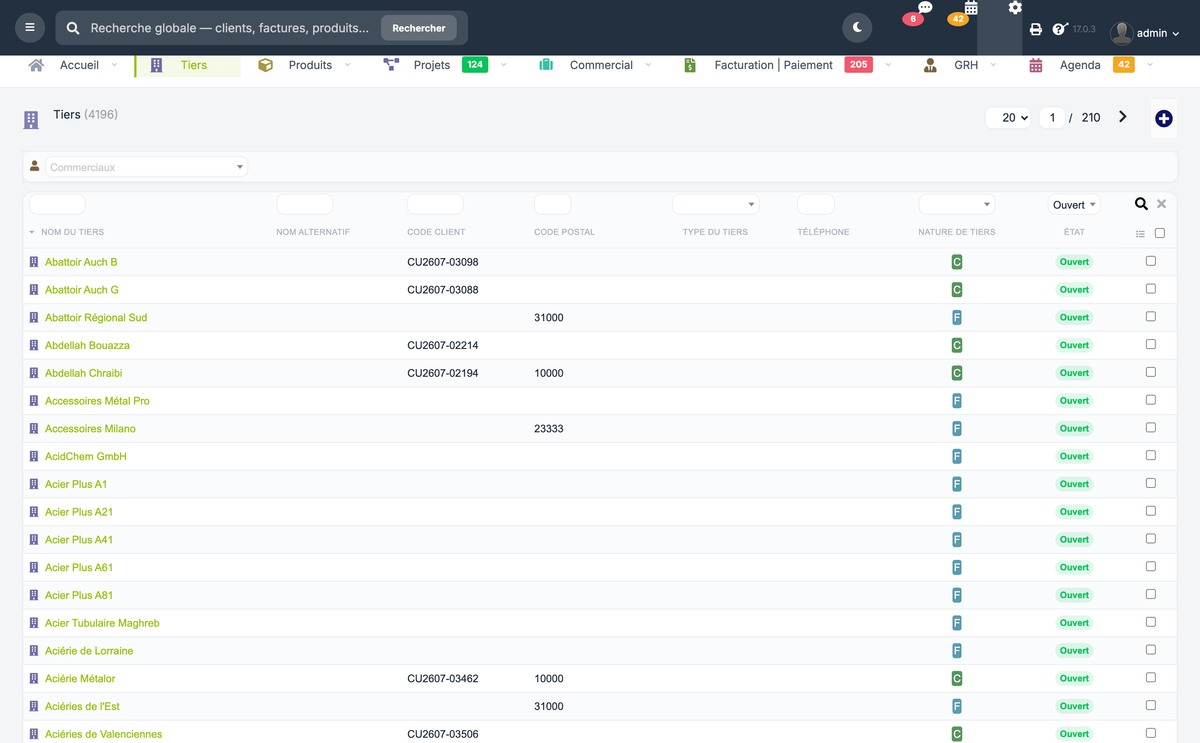Click the admin user avatar
1200x743 pixels.
click(1122, 33)
